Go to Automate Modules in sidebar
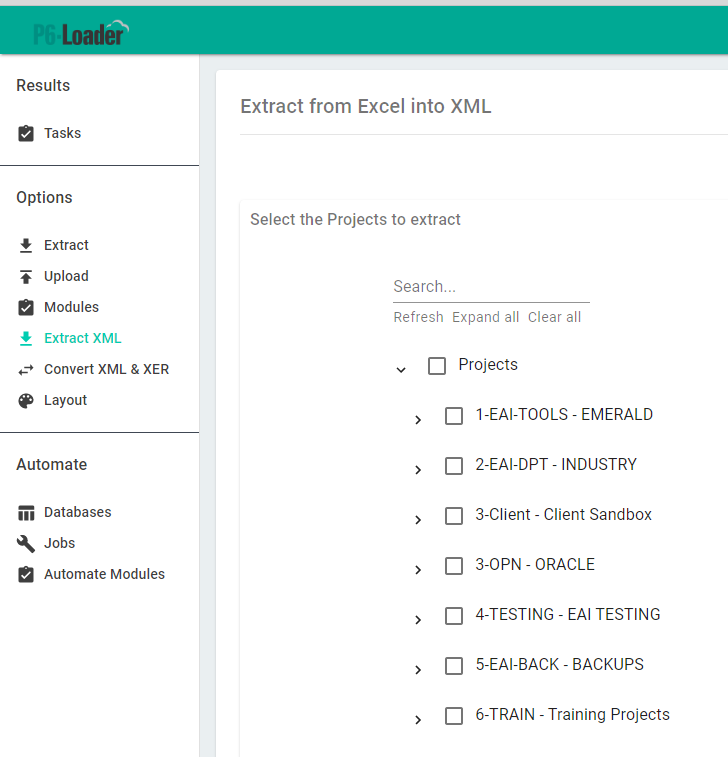Screen dimensions: 728x757 point(104,574)
